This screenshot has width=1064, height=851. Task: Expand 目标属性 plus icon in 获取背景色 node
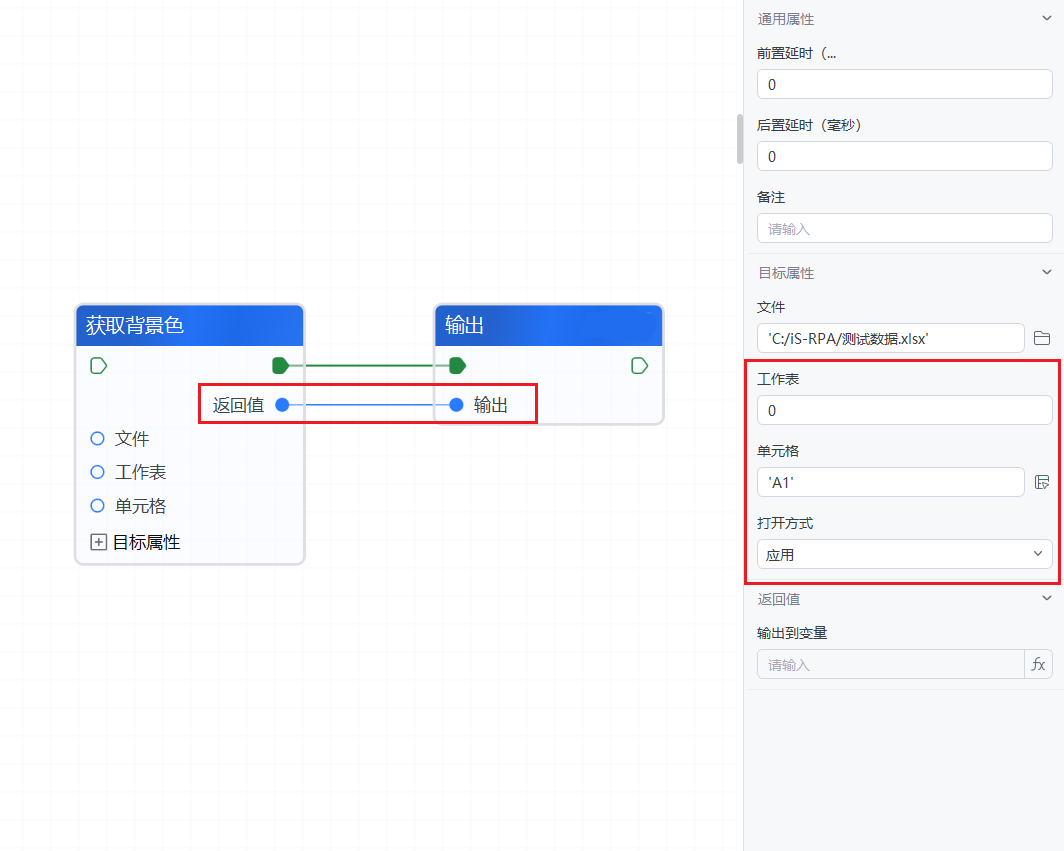(x=98, y=542)
